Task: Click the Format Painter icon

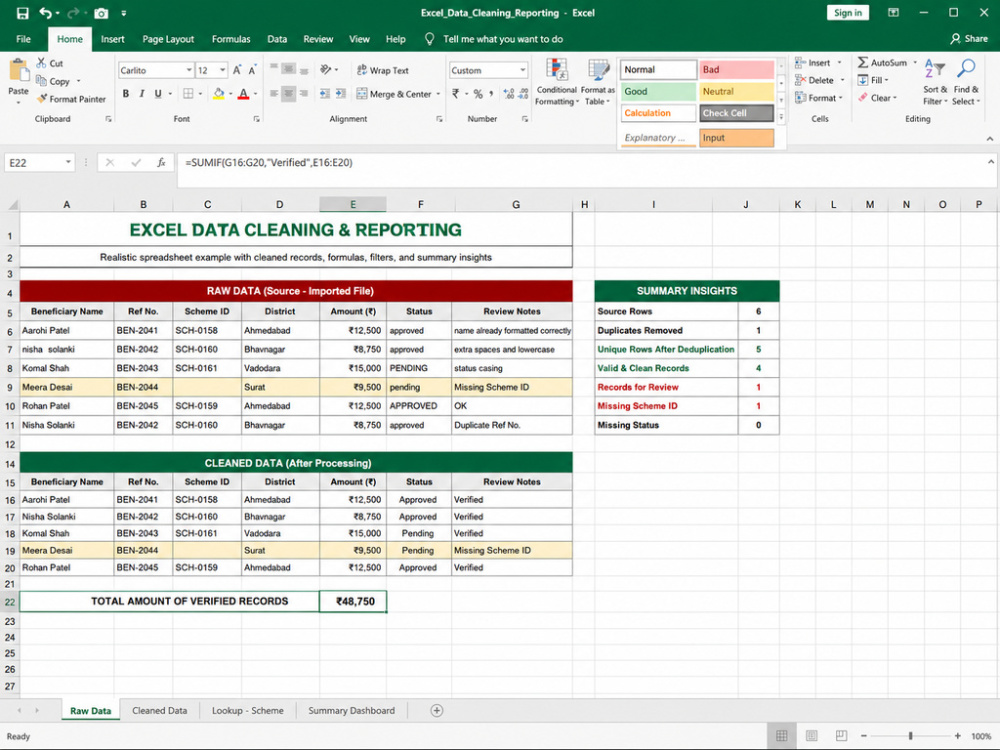Action: point(43,99)
